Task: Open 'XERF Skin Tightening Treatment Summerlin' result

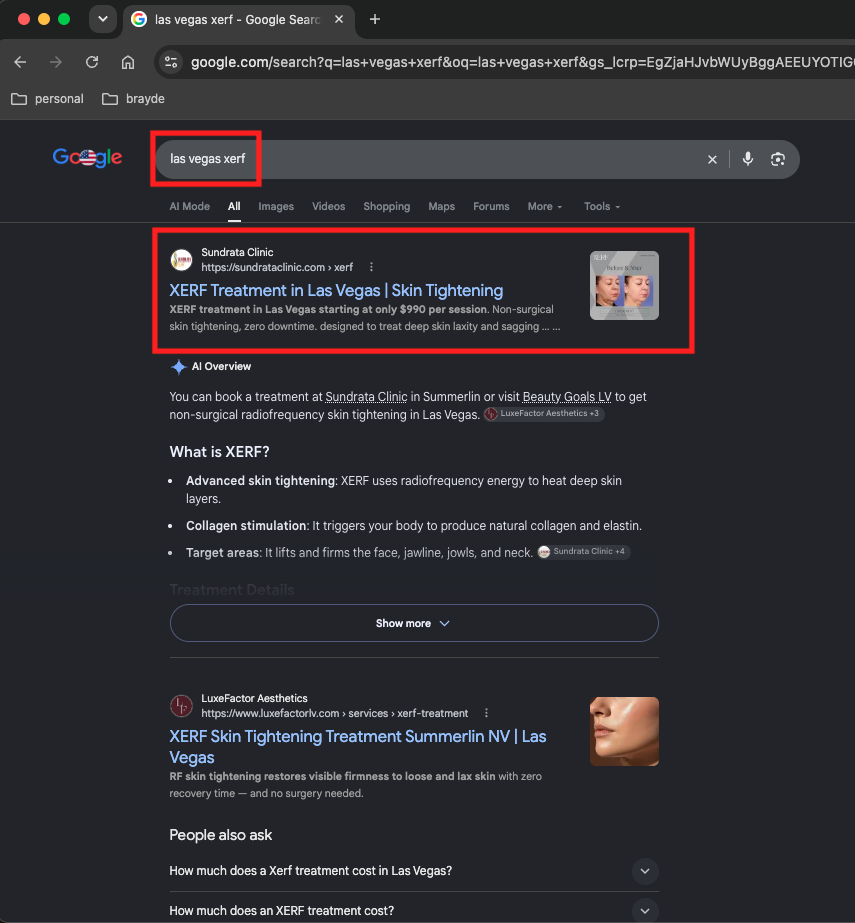Action: (x=358, y=747)
